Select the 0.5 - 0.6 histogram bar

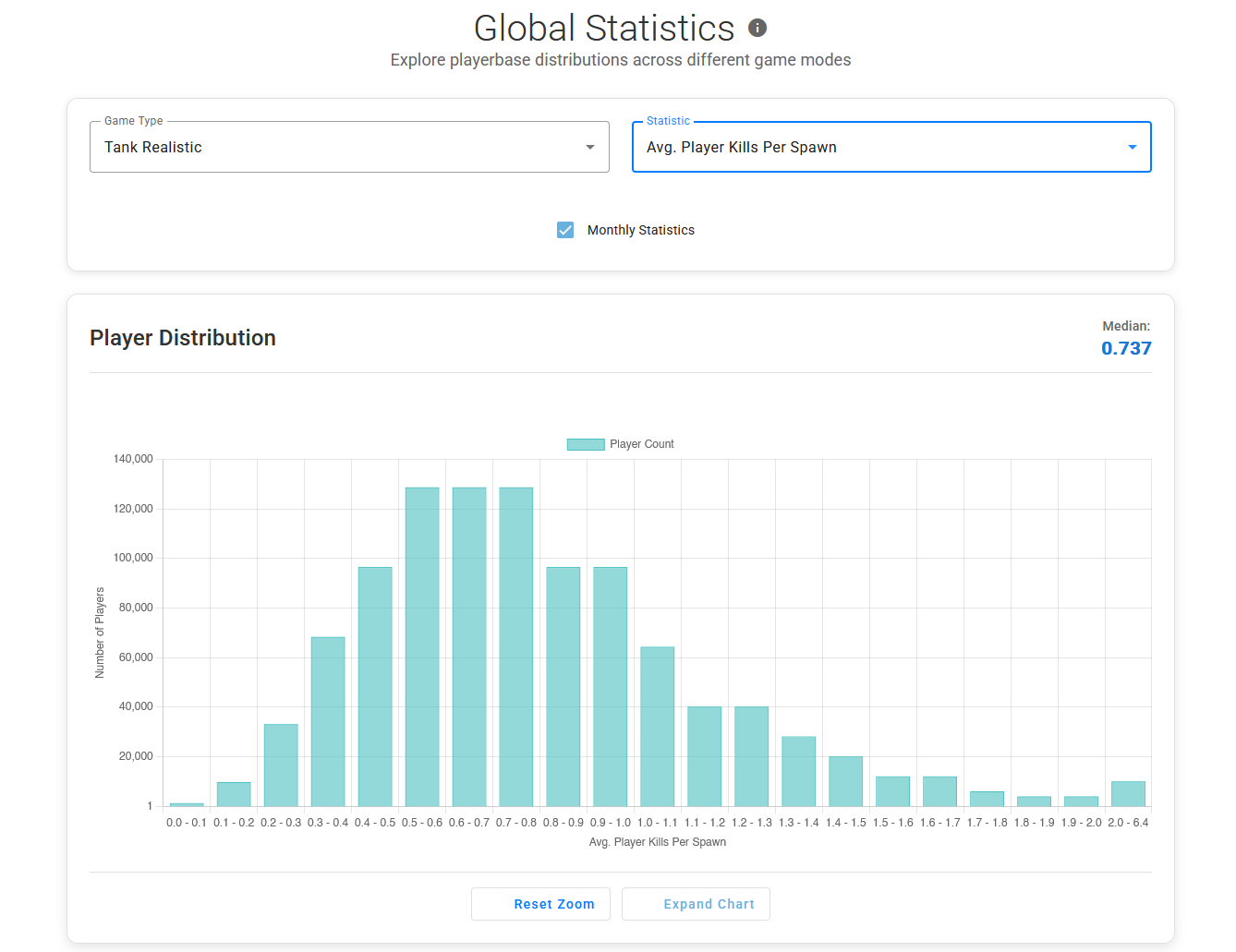click(422, 647)
